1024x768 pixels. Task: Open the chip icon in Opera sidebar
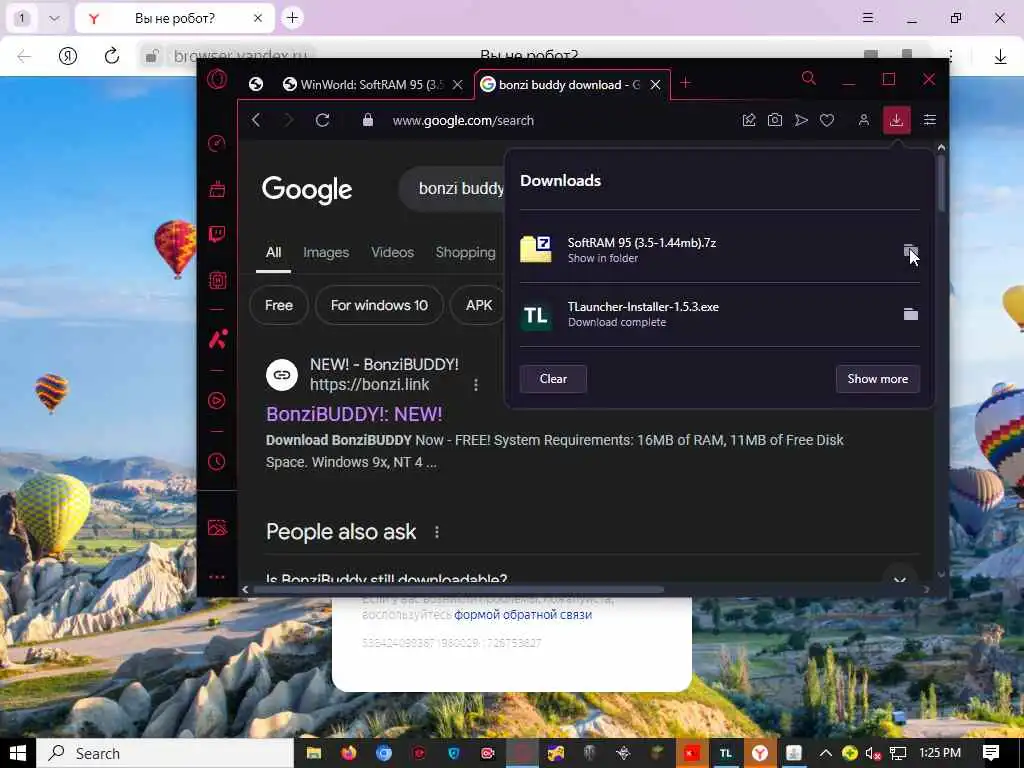coord(217,281)
